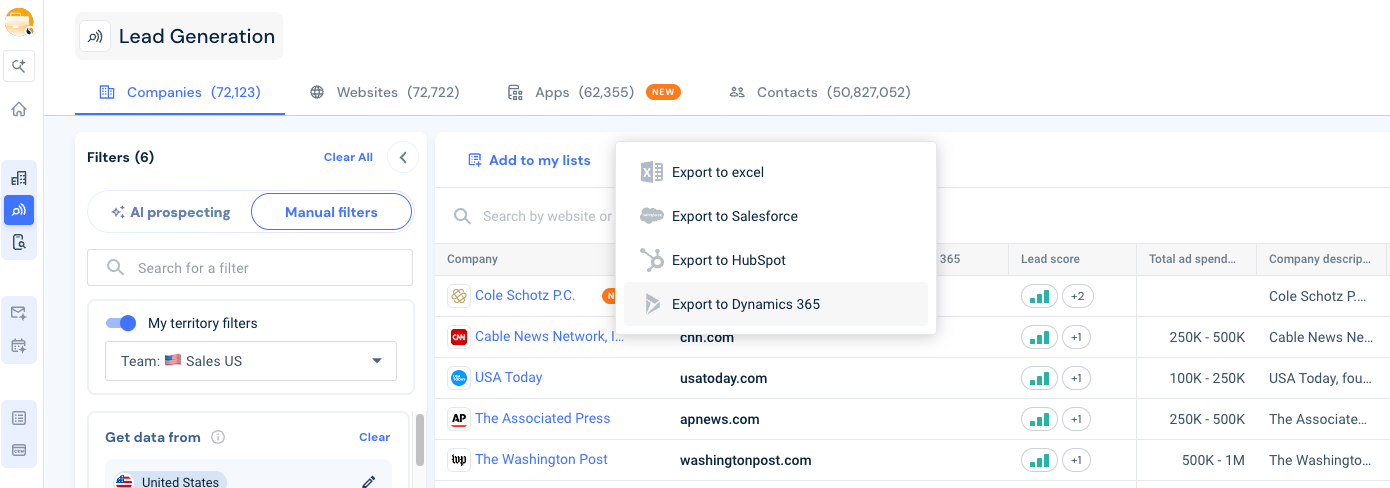Click +1 badge in Washington Post row
Image resolution: width=1390 pixels, height=488 pixels.
pos(1076,460)
